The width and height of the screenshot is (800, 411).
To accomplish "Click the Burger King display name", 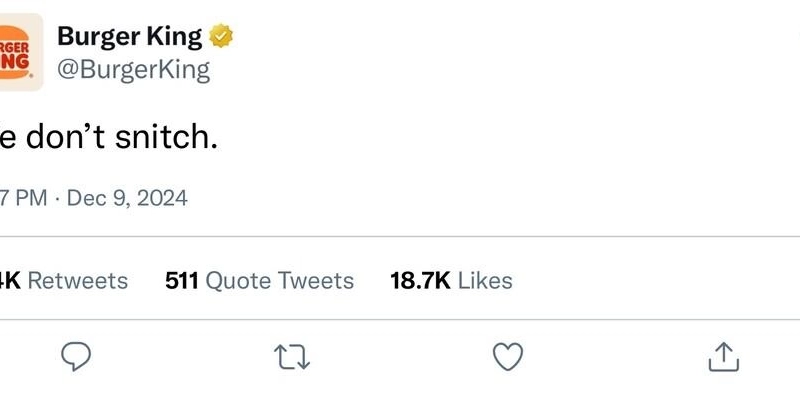I will click(x=130, y=37).
